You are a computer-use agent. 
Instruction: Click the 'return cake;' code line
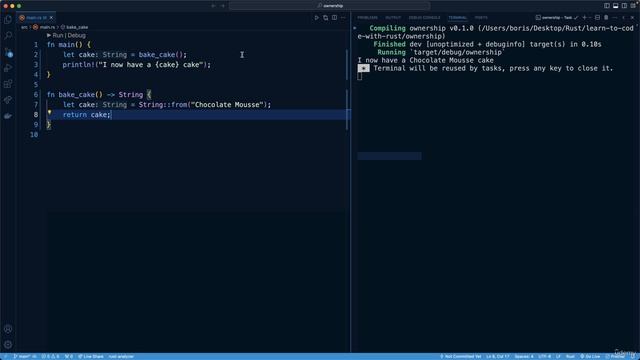pyautogui.click(x=87, y=115)
